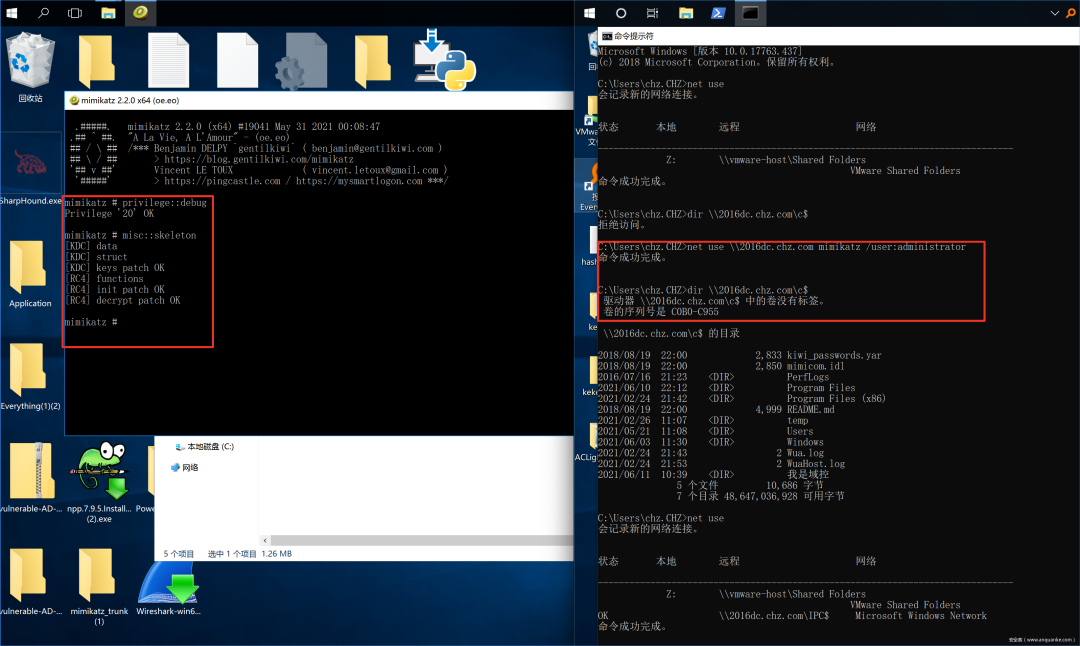Click the 'PerfLogs' directory entry
Screen dimensions: 1080x646
point(808,377)
